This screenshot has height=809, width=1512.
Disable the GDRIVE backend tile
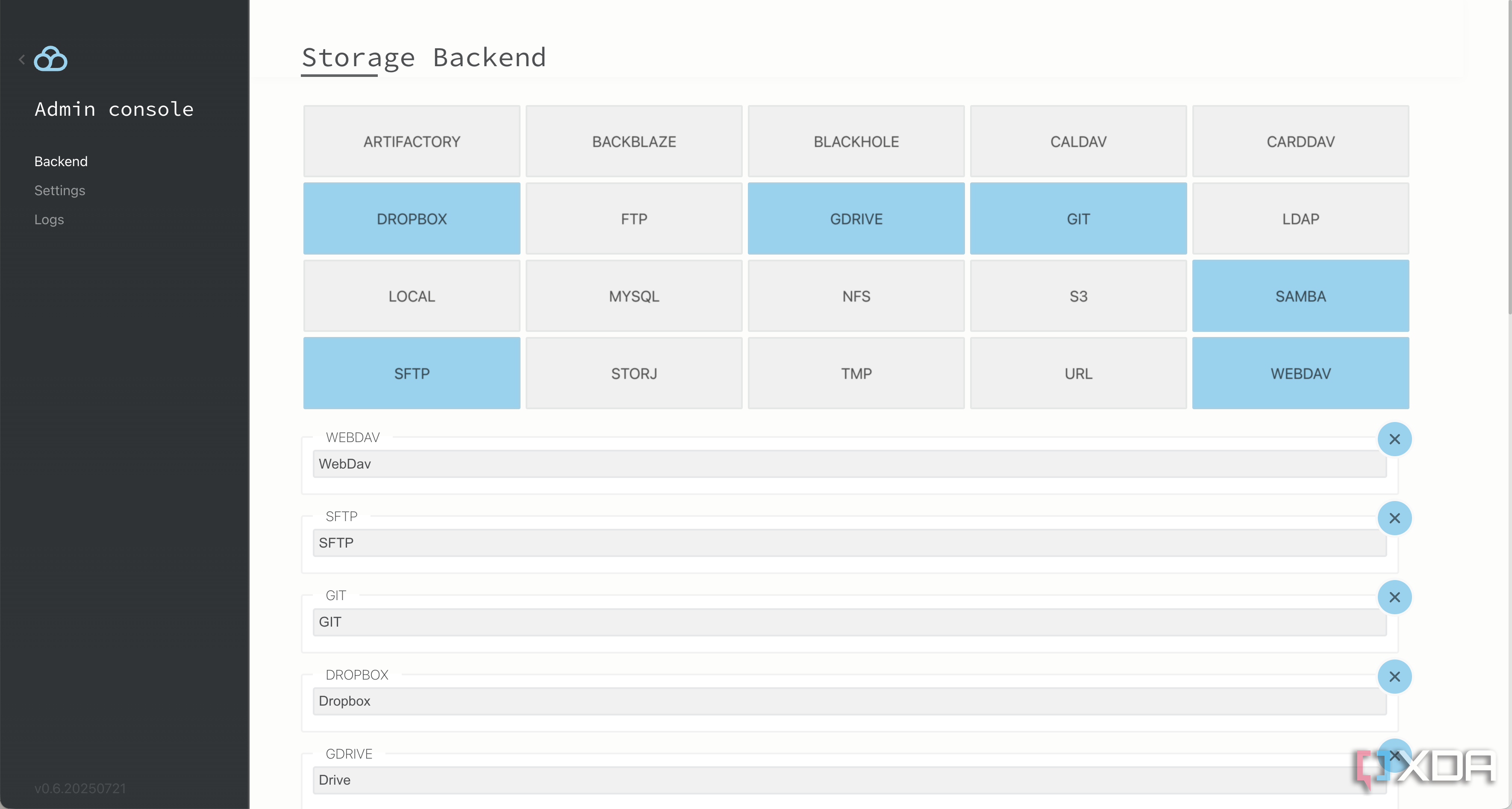pos(856,219)
